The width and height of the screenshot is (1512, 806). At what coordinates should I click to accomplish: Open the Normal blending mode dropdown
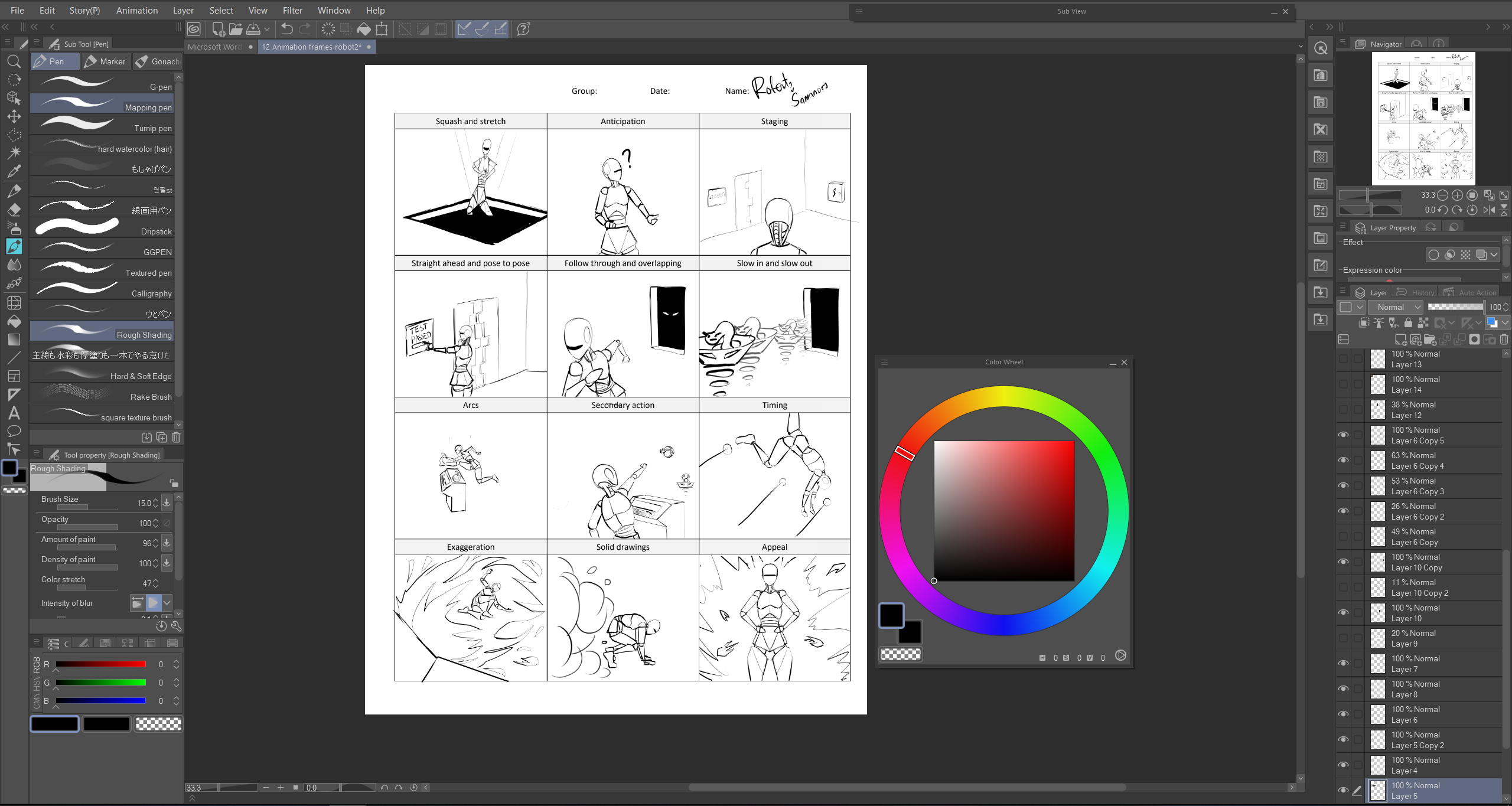click(x=1397, y=307)
